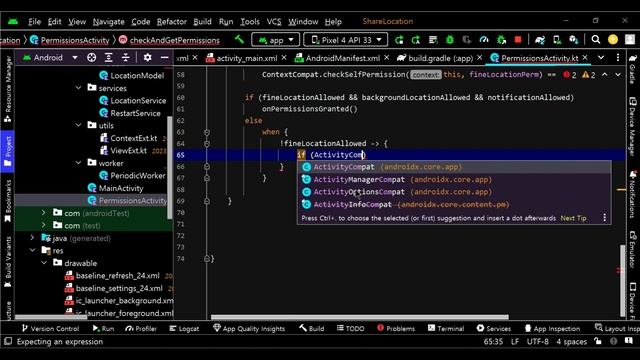
Task: Click the Profile app gauge icon
Action: 484,40
